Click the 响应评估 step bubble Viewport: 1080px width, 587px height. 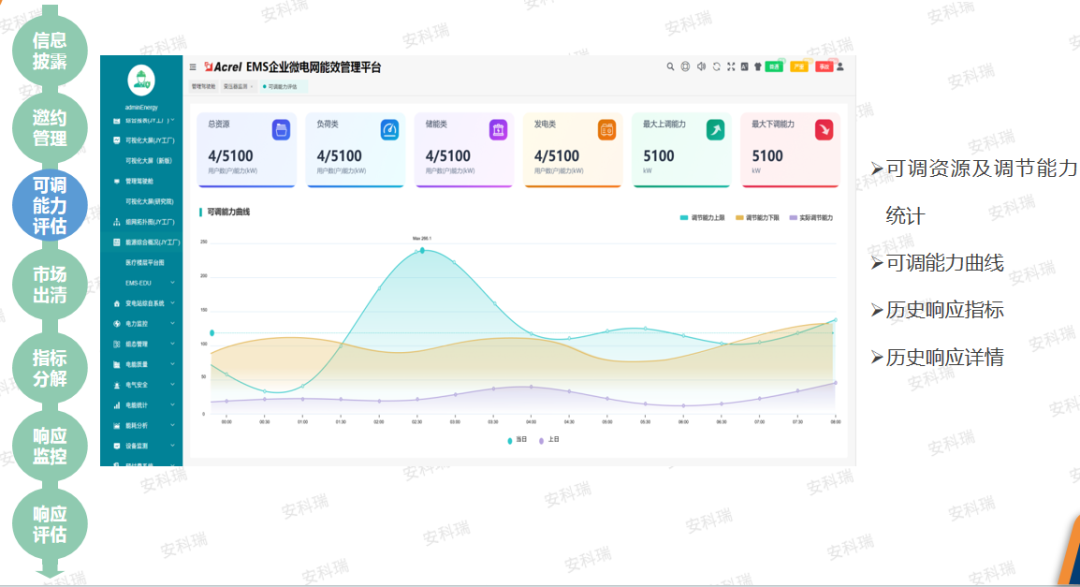click(x=50, y=524)
